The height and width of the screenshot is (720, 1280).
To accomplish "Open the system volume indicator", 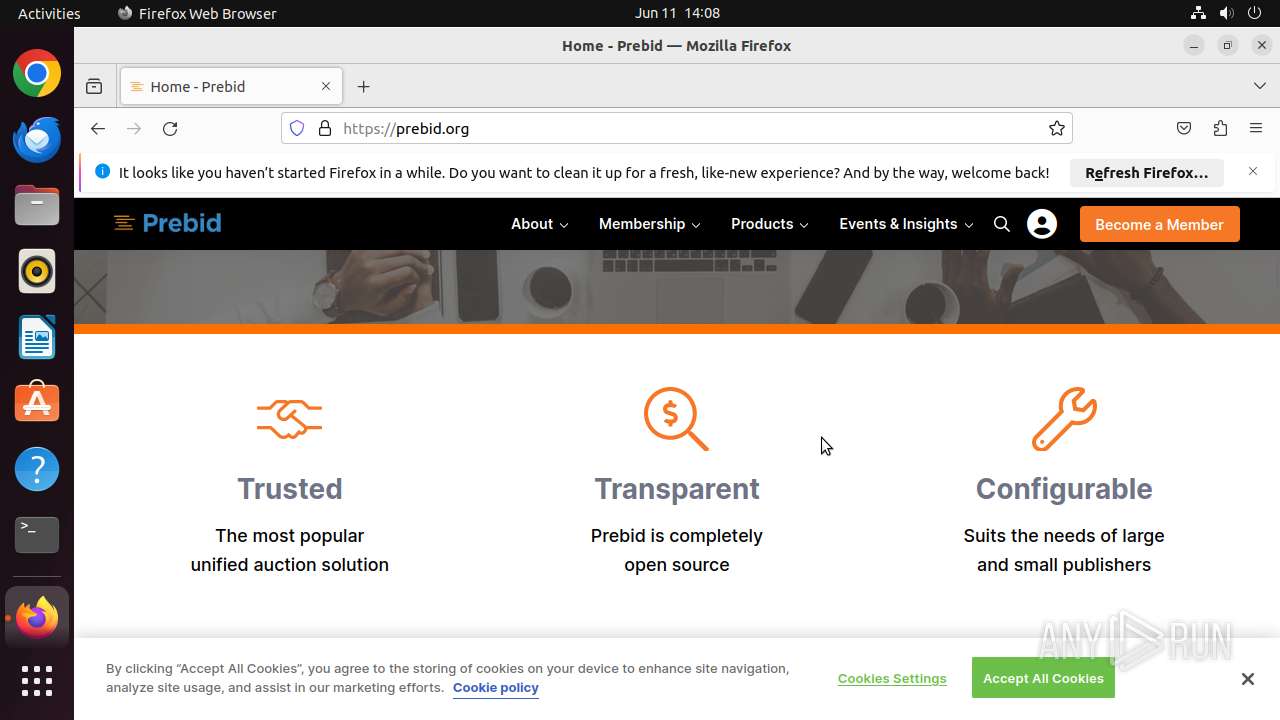I will coord(1226,13).
